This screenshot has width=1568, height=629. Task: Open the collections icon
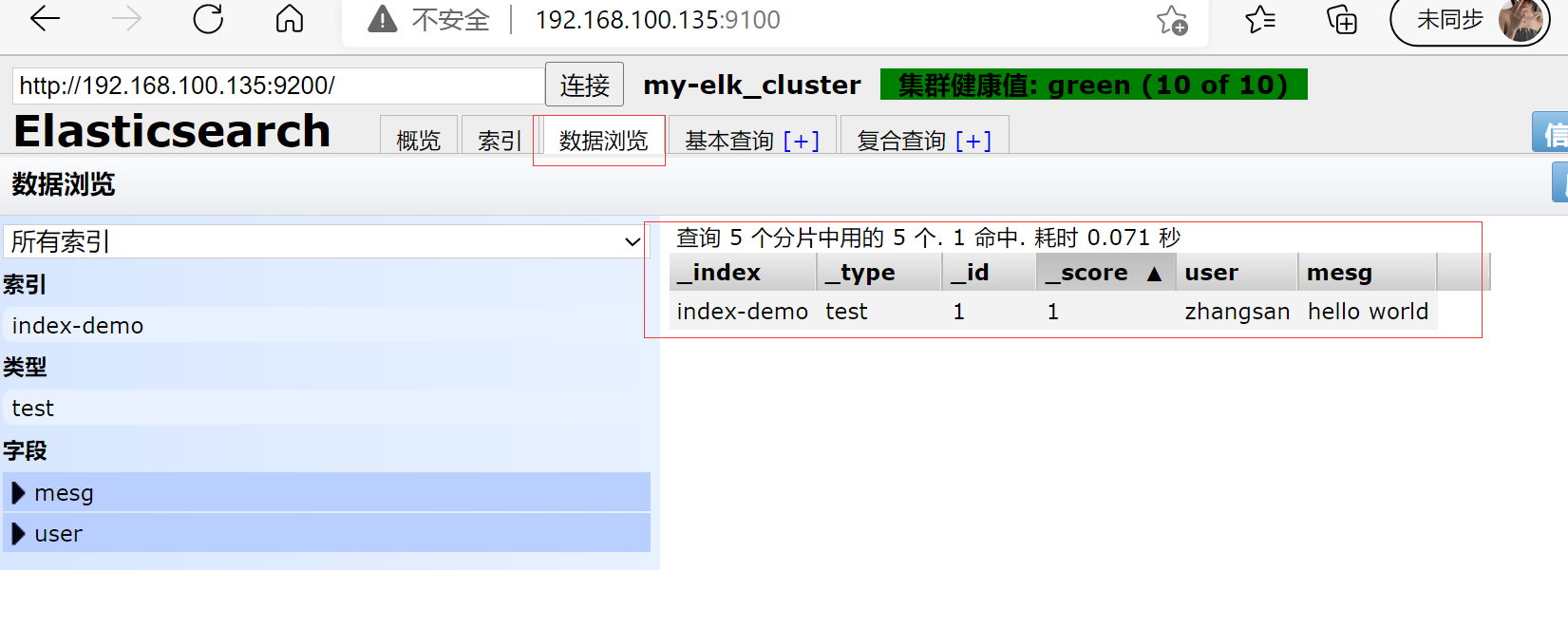point(1342,19)
